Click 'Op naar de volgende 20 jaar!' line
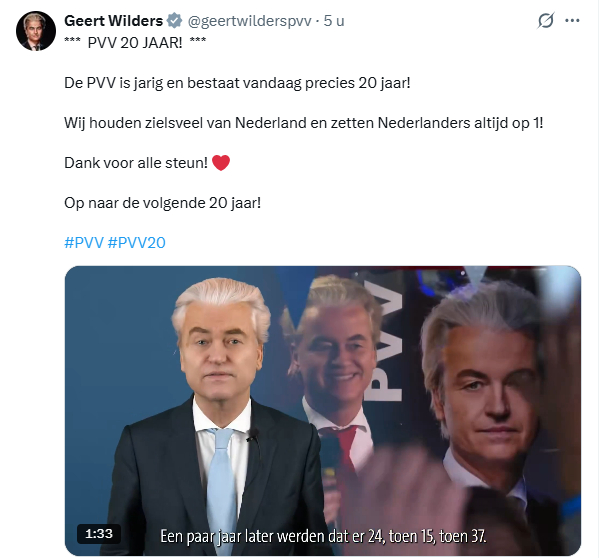The image size is (609, 558). 162,203
